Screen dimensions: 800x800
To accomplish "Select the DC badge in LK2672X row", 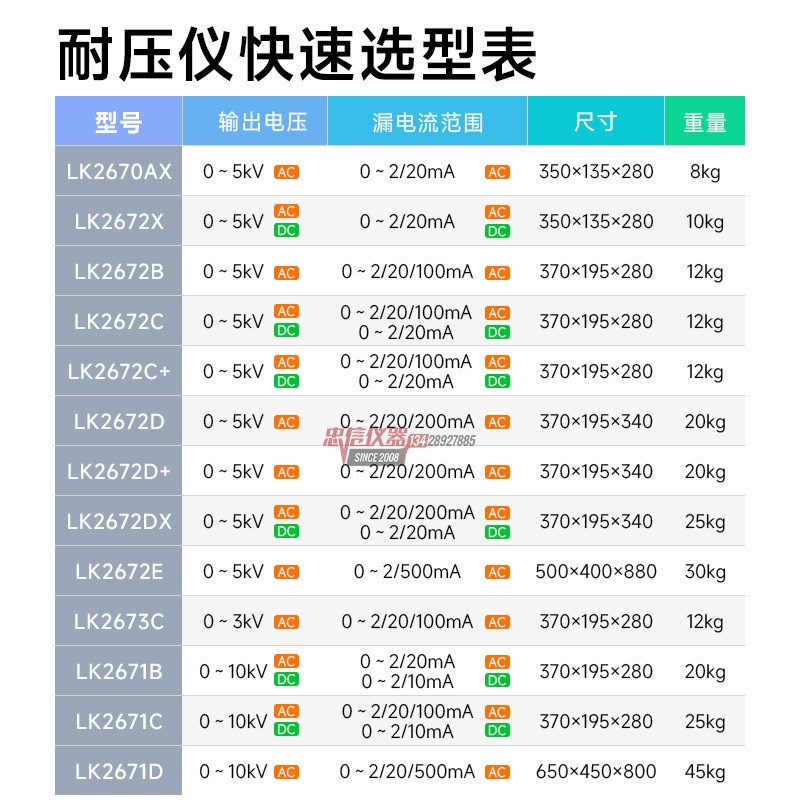I will click(287, 232).
